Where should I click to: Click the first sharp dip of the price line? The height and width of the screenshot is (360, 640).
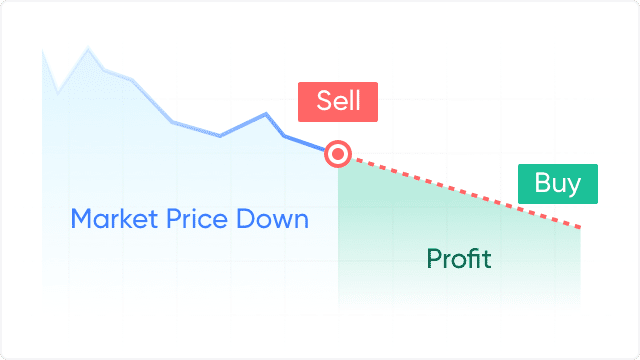click(x=58, y=93)
